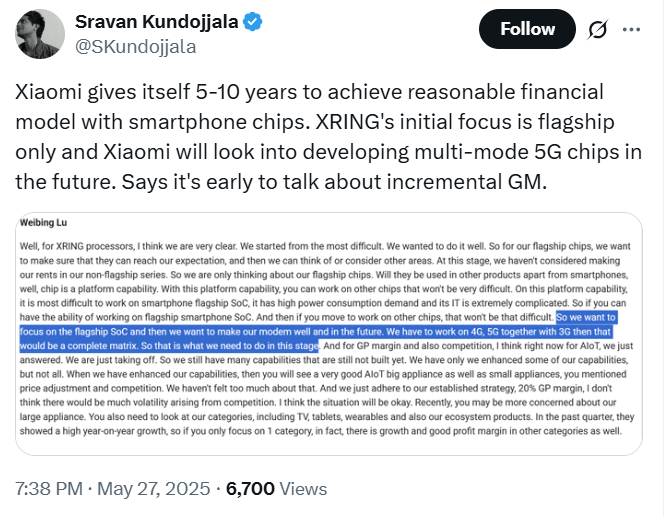Click the Views label
The width and height of the screenshot is (664, 517).
pyautogui.click(x=303, y=489)
